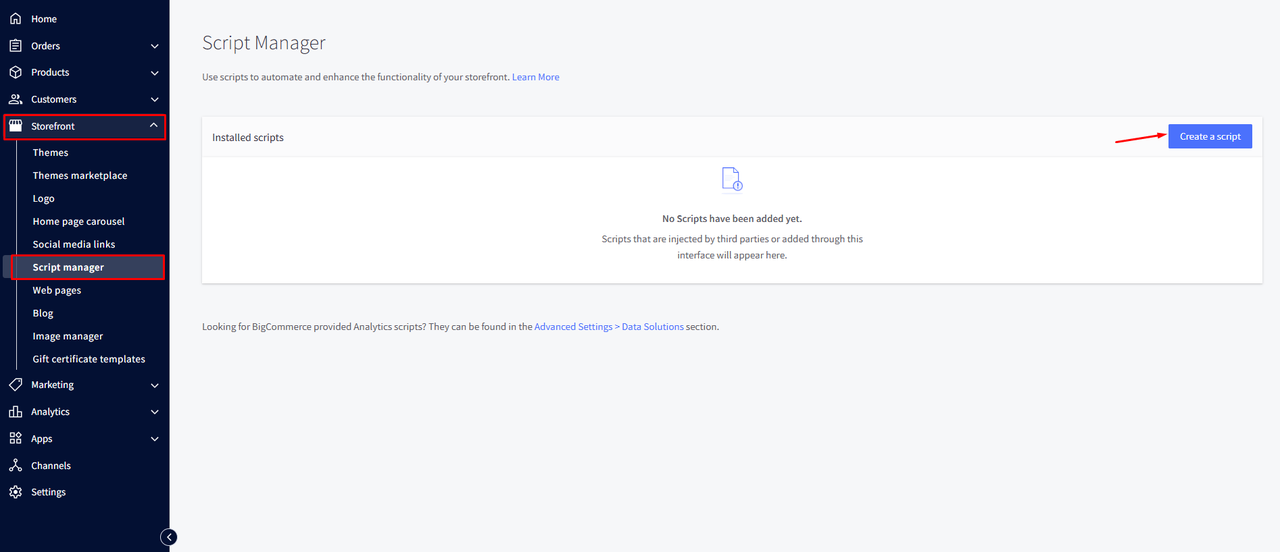Expand the Marketing menu chevron
Viewport: 1280px width, 552px height.
[154, 385]
